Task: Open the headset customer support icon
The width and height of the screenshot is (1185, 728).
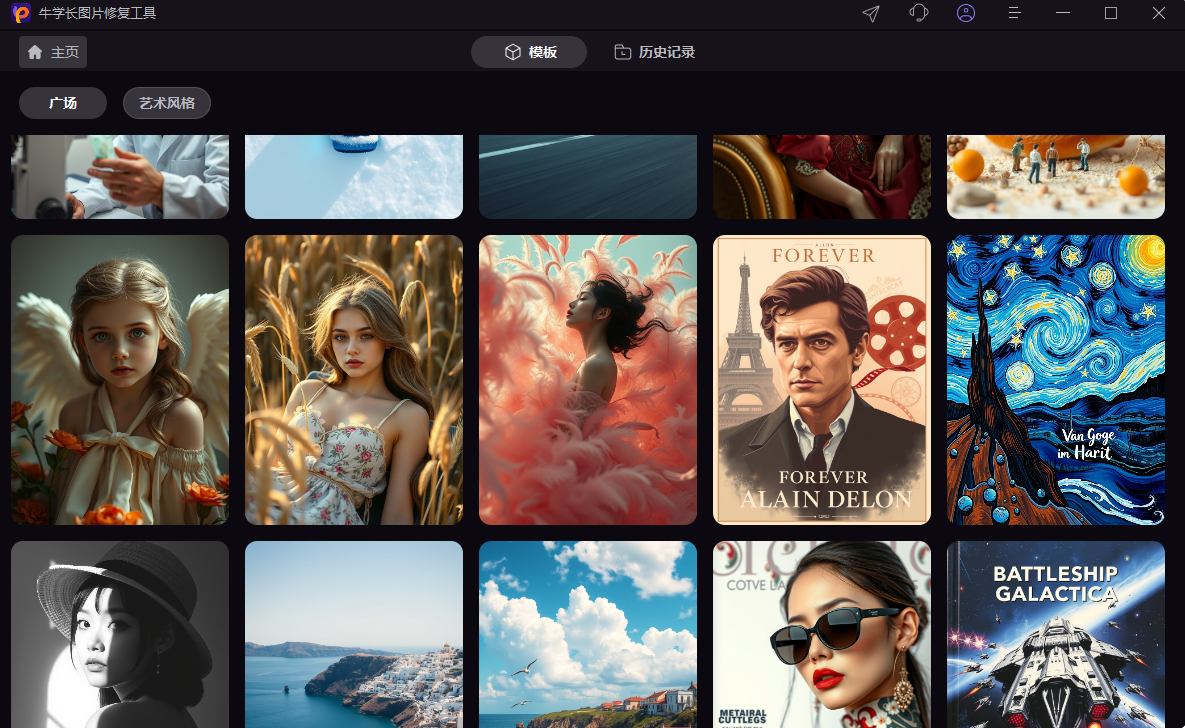Action: point(918,14)
